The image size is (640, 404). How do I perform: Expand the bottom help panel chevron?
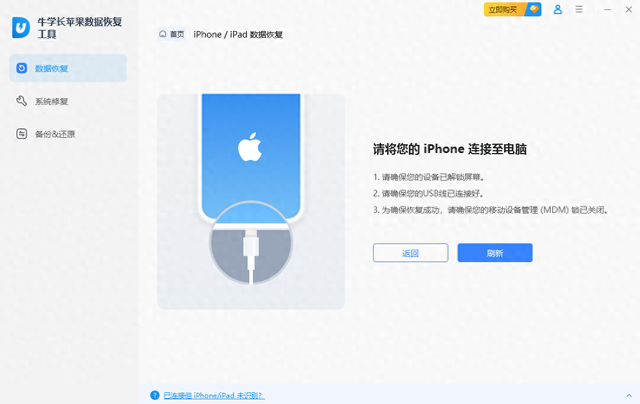629,395
